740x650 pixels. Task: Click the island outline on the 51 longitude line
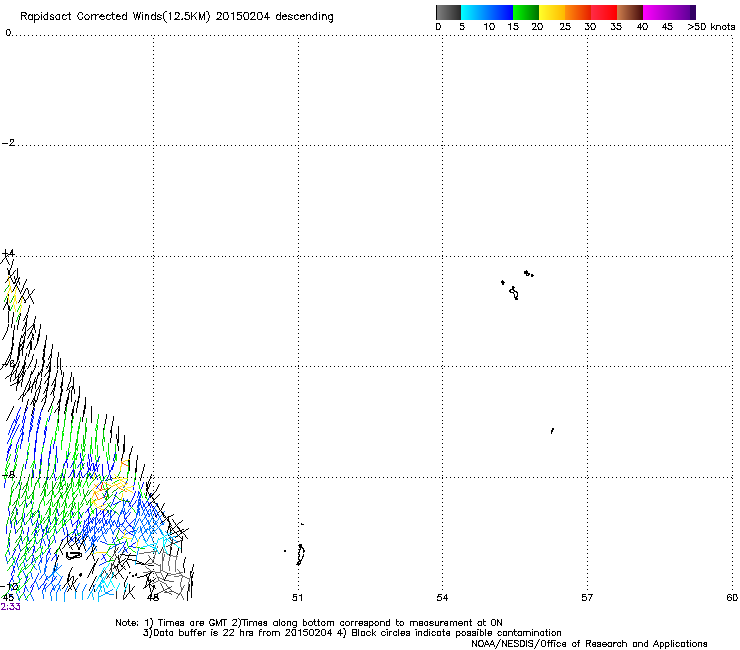[301, 554]
